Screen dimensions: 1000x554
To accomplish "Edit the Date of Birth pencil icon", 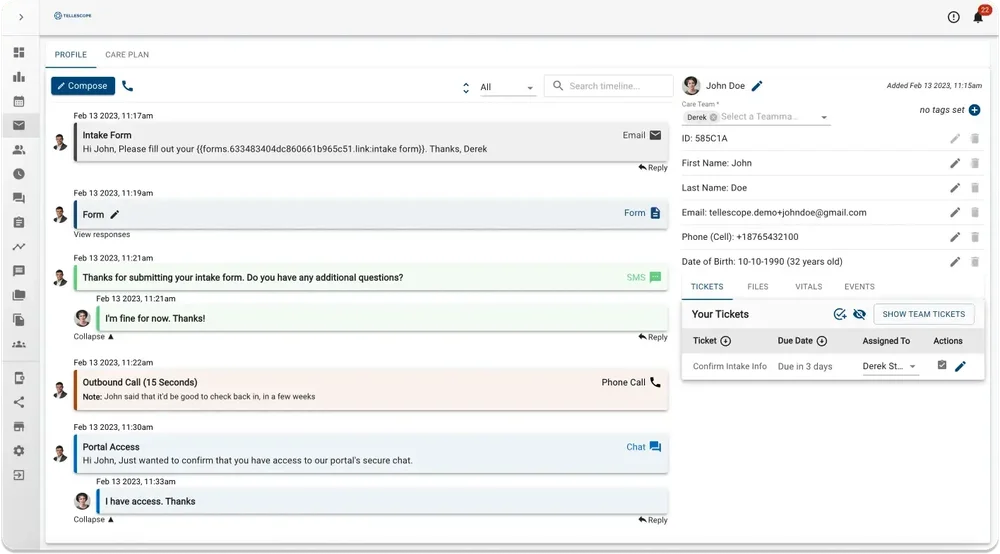I will [x=955, y=262].
